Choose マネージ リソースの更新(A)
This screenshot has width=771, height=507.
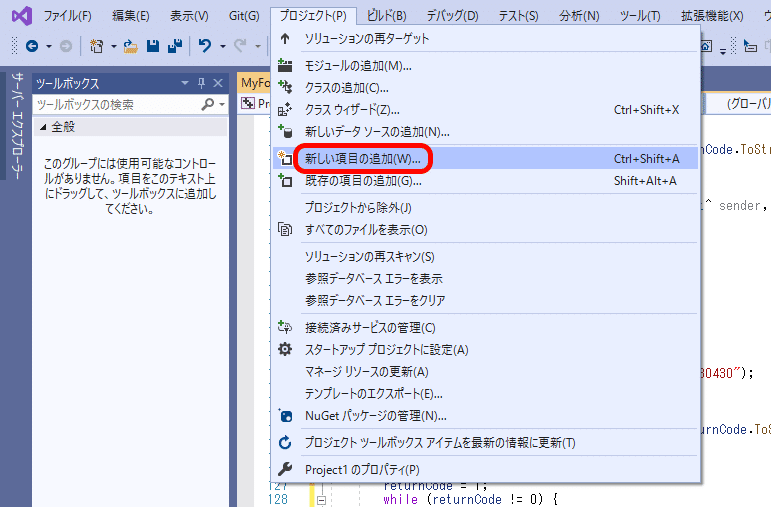click(485, 372)
